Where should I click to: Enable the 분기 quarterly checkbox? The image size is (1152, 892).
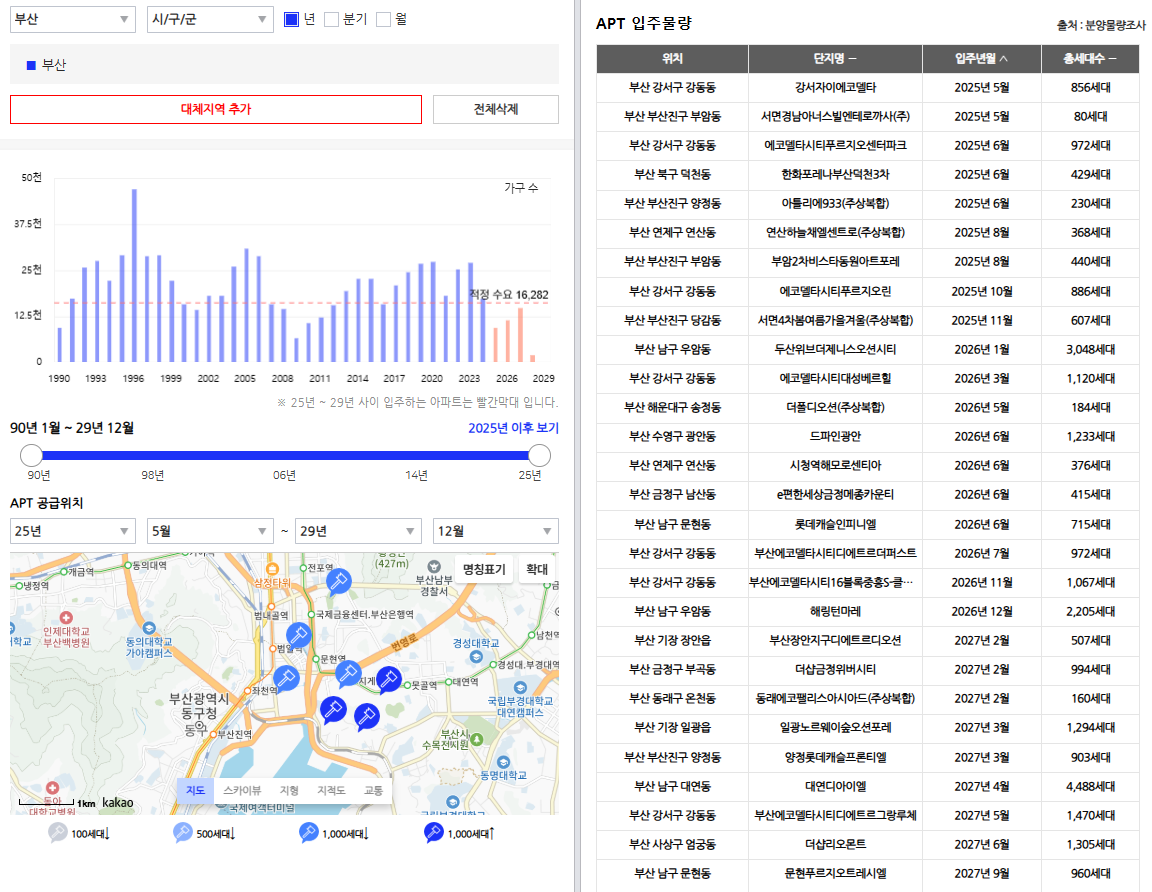(x=331, y=19)
